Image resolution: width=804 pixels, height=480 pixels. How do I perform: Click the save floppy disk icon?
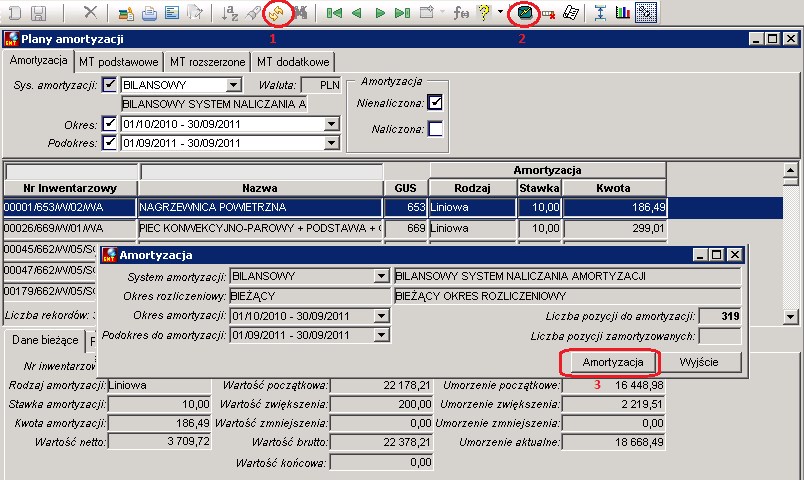point(38,13)
